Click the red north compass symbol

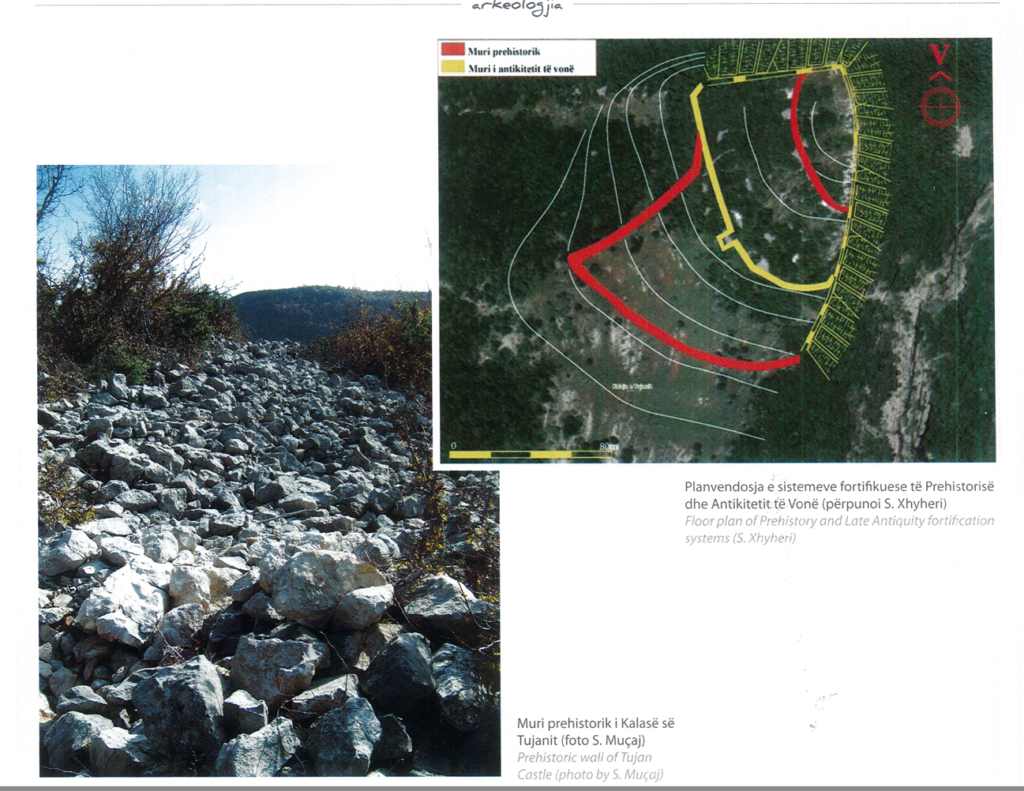(940, 104)
